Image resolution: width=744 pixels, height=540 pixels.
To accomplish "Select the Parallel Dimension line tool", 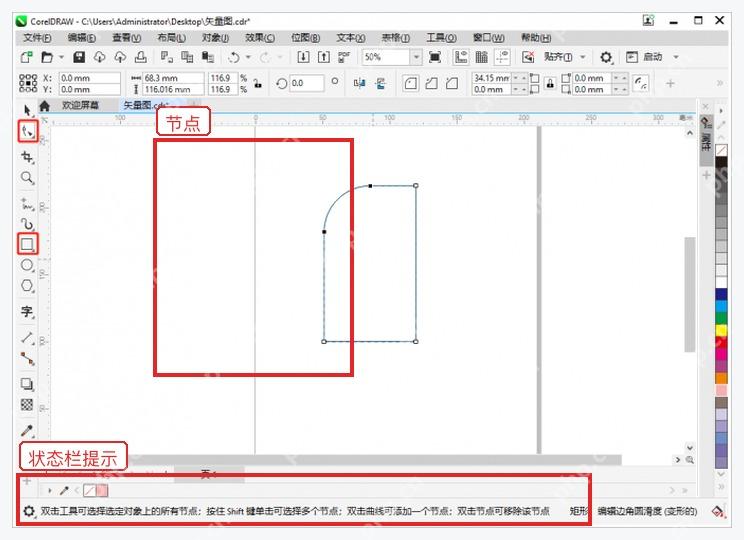I will click(x=27, y=337).
